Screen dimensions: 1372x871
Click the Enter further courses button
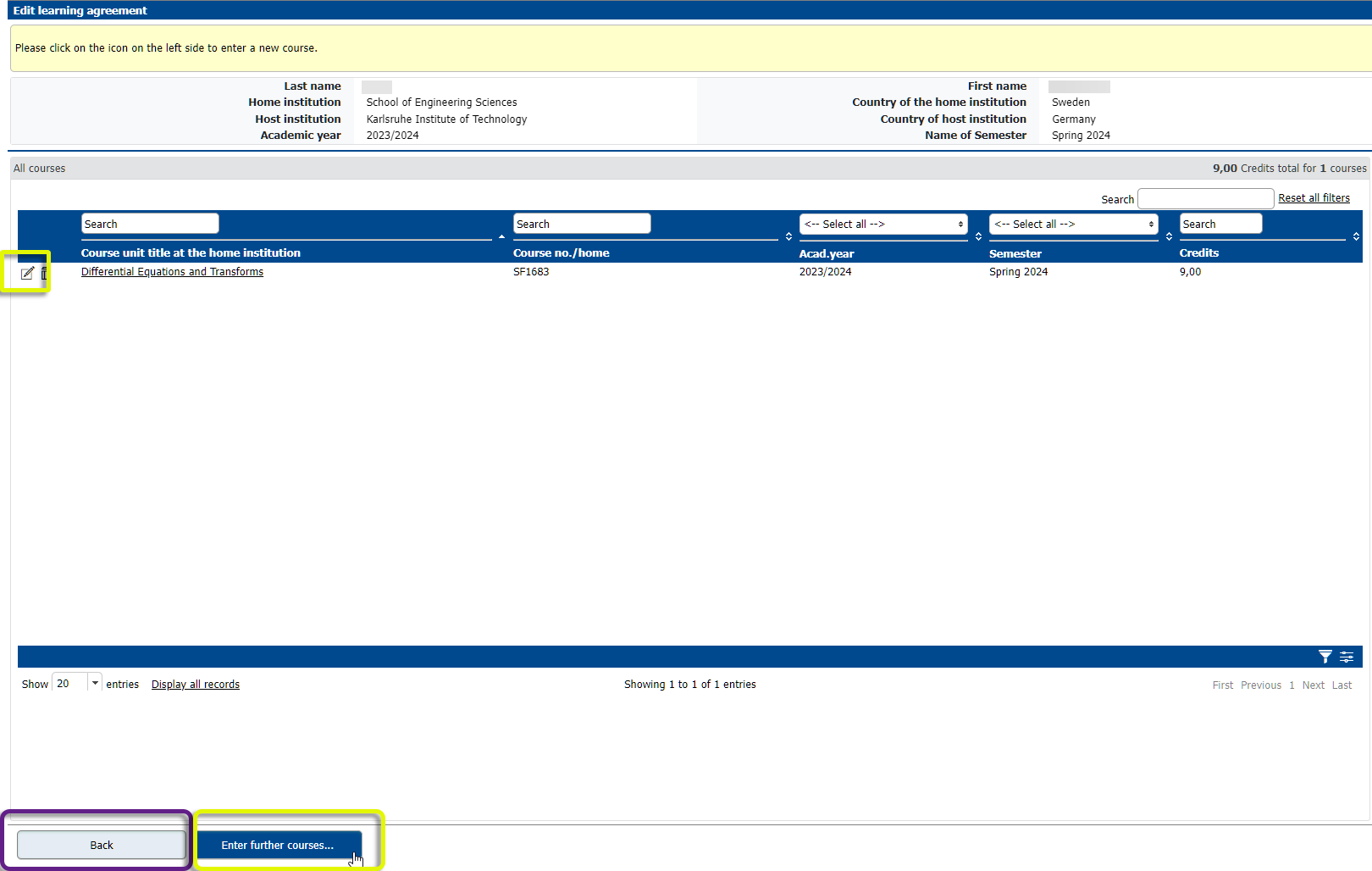tap(279, 845)
